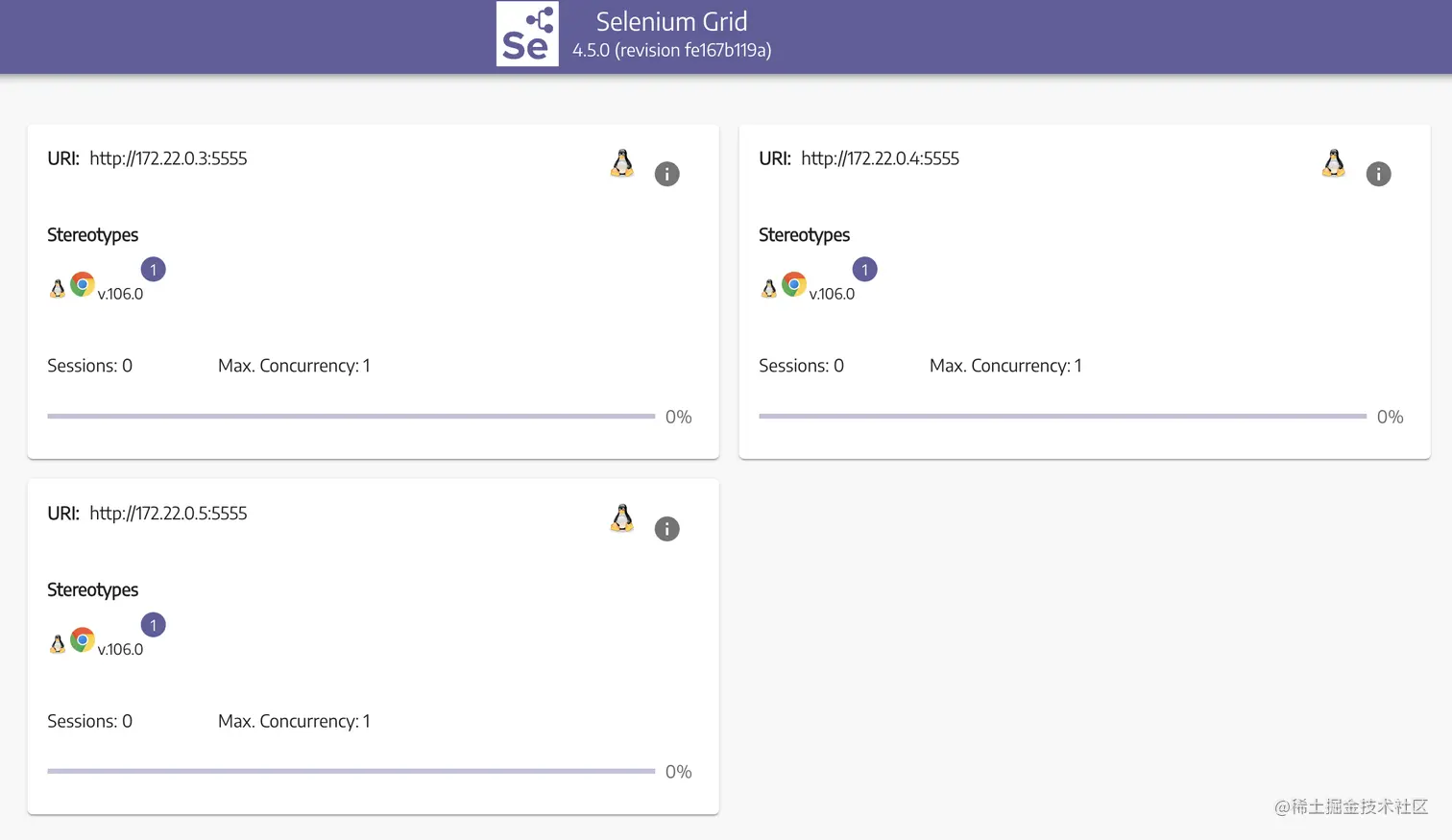
Task: Click small Linux stereotype icon on node 172.22.0.5
Action: [x=58, y=643]
